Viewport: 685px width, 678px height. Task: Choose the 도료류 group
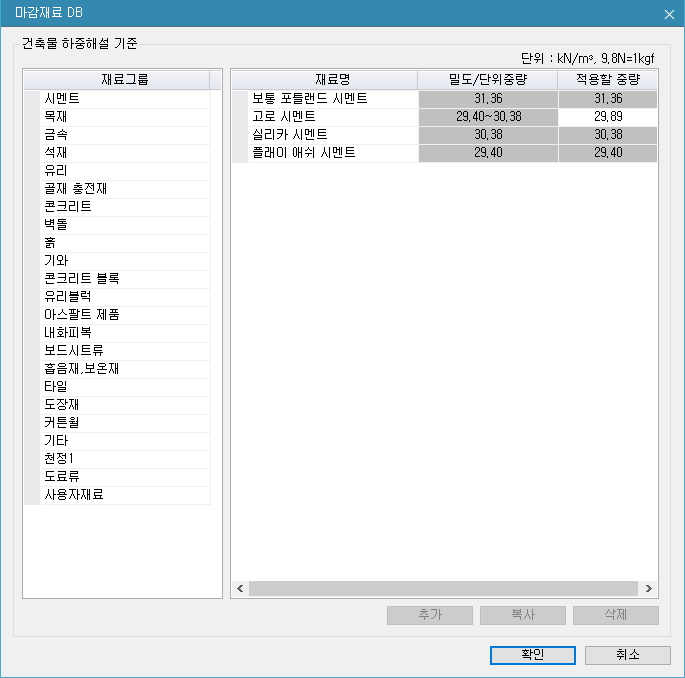125,477
